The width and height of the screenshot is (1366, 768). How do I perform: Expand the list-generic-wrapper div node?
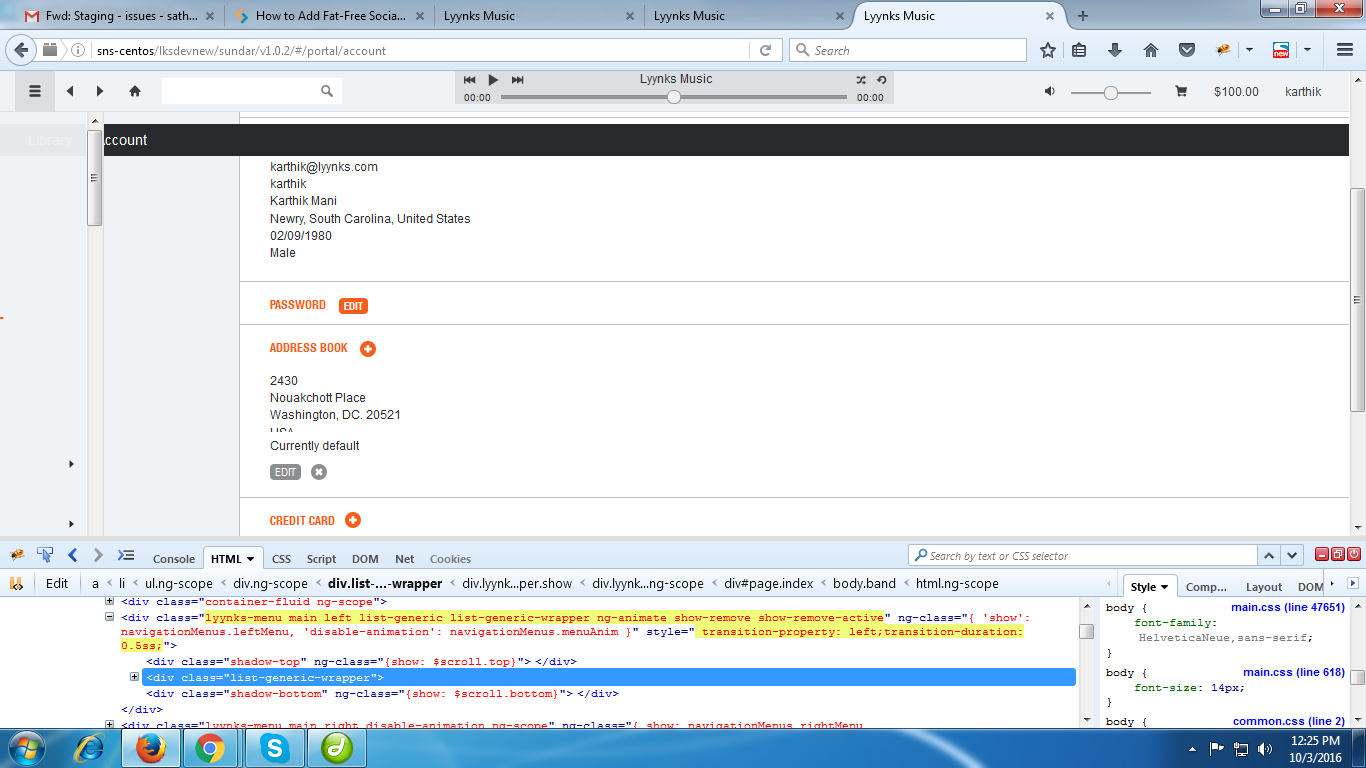click(134, 677)
